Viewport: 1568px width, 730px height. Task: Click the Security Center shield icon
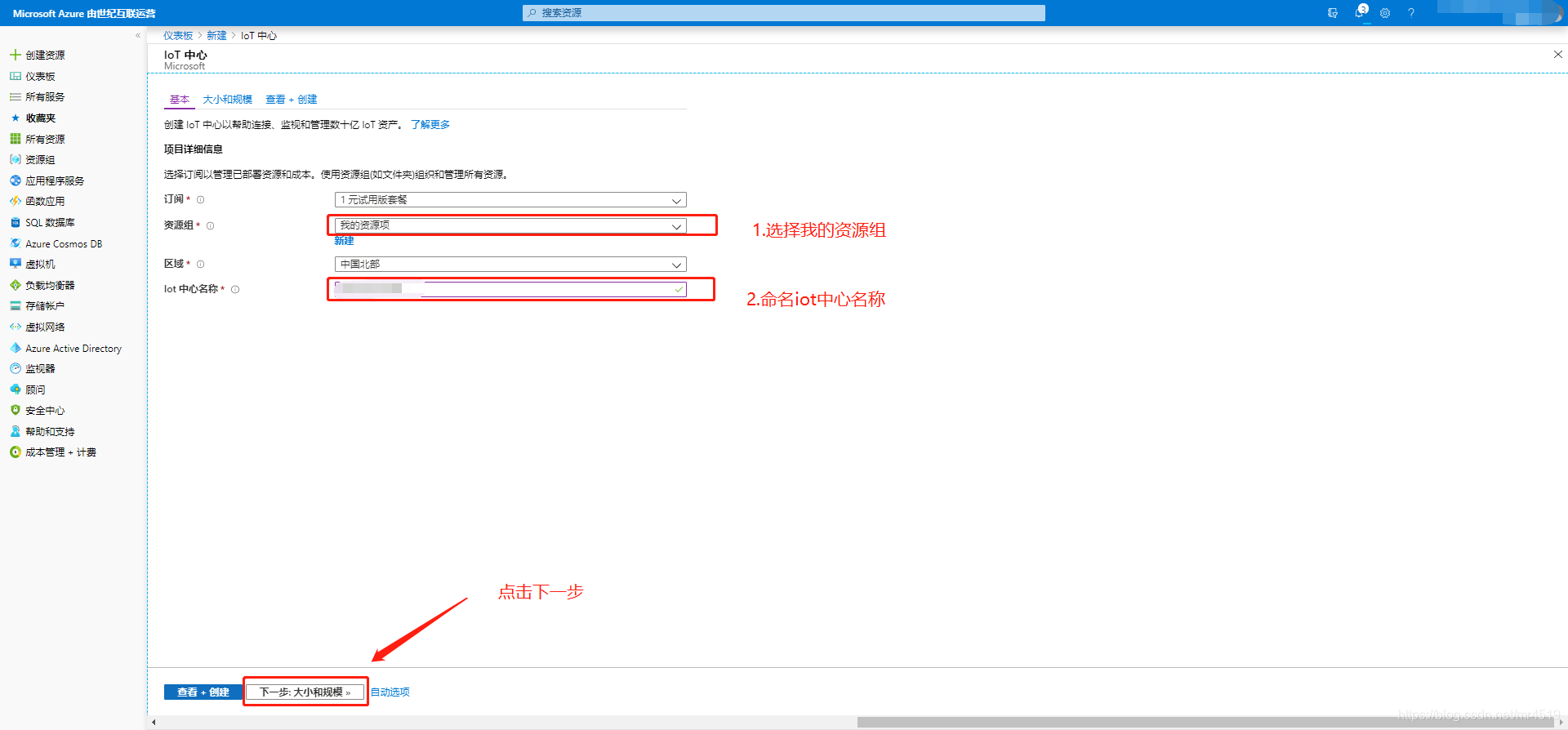15,410
